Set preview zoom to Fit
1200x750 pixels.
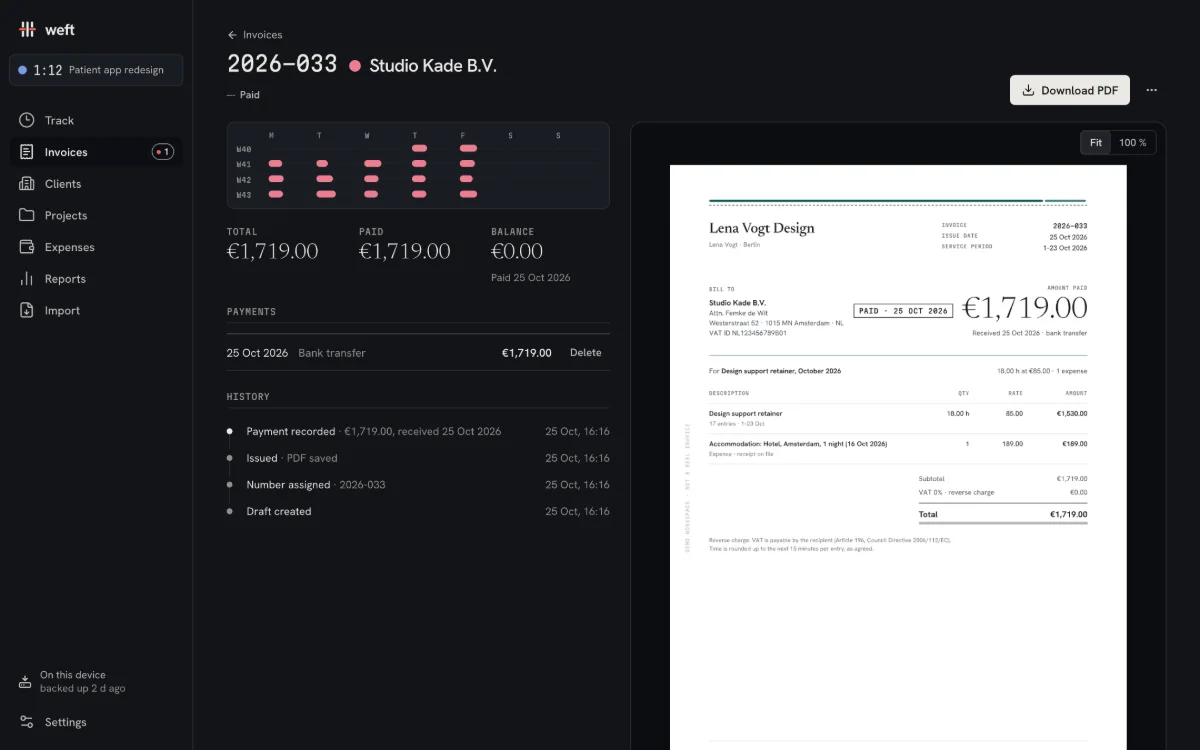point(1096,143)
